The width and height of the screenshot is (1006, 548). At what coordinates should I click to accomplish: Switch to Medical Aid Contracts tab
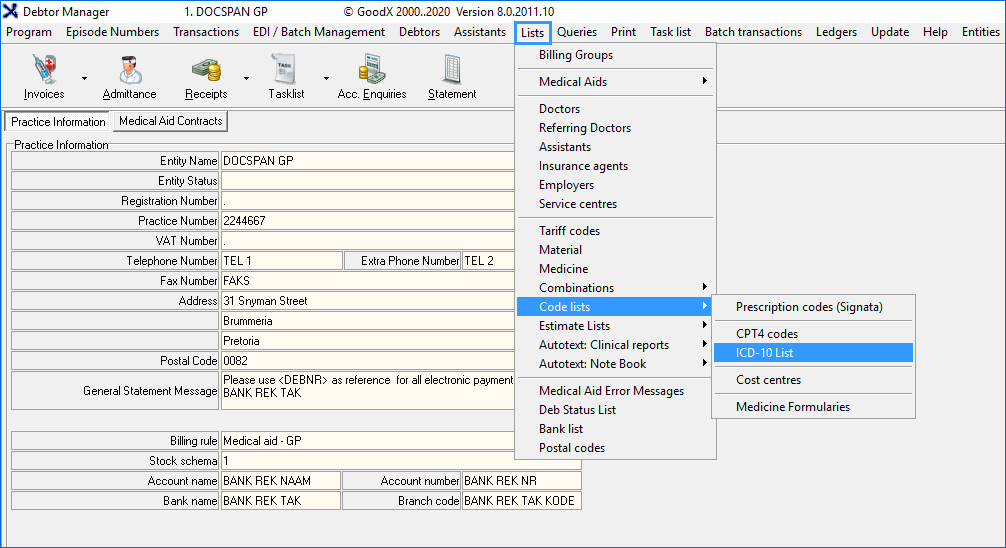171,121
